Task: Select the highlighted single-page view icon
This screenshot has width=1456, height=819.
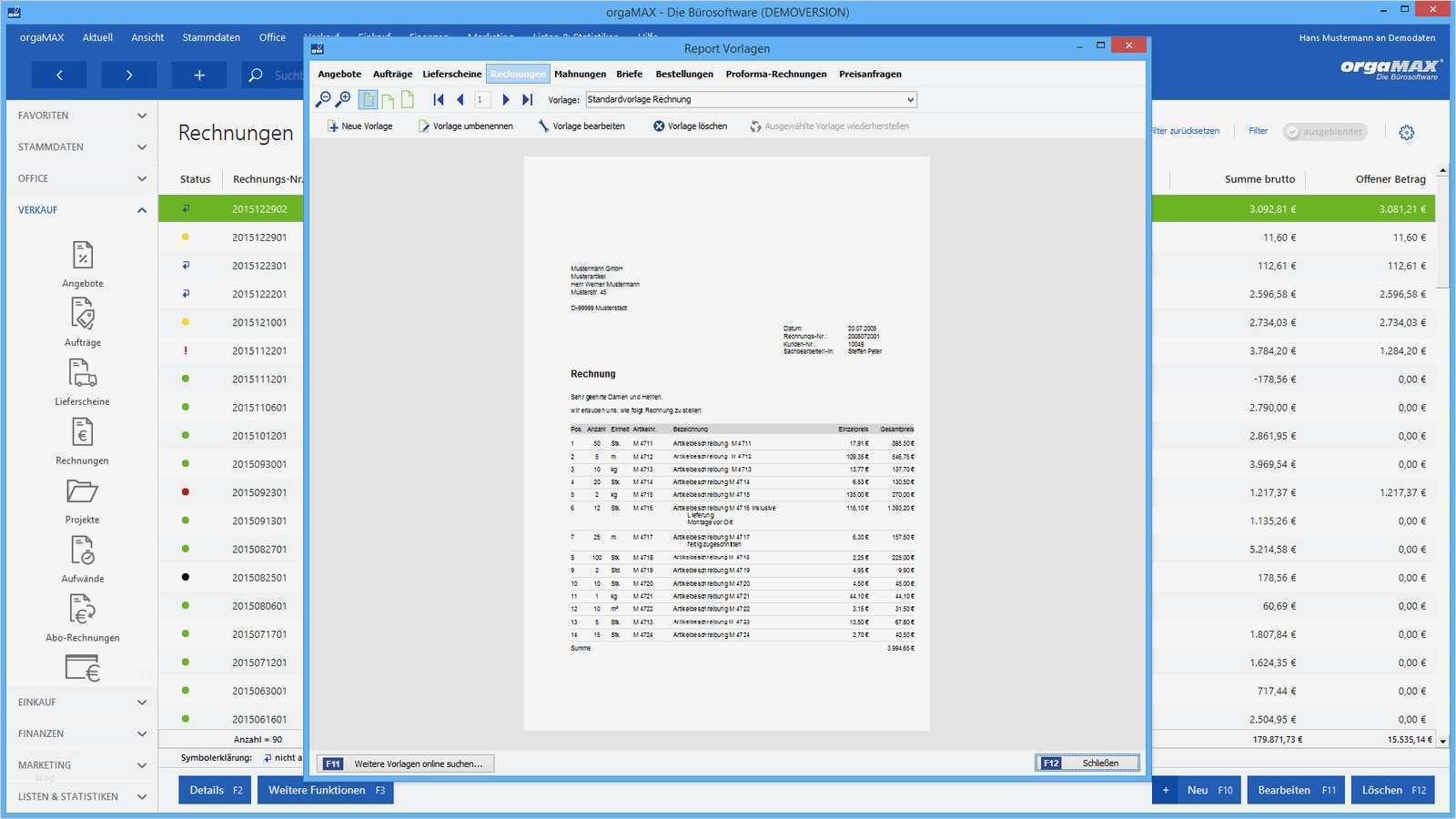Action: click(368, 100)
